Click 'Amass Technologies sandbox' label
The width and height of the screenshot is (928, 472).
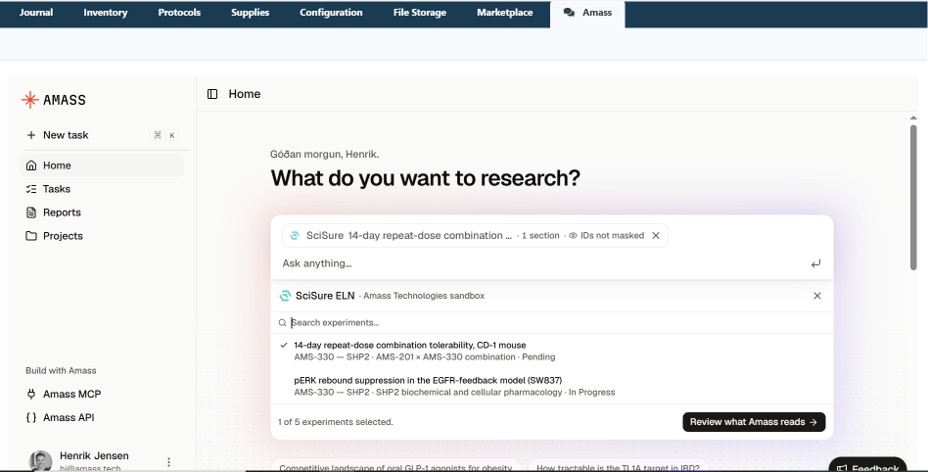pyautogui.click(x=424, y=296)
